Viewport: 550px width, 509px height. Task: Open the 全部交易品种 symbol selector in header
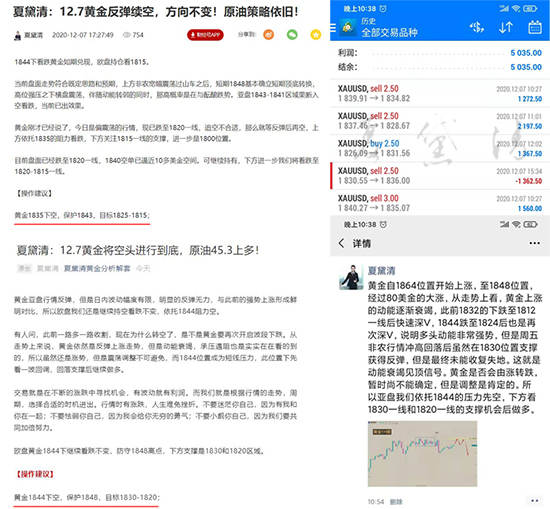click(x=389, y=33)
